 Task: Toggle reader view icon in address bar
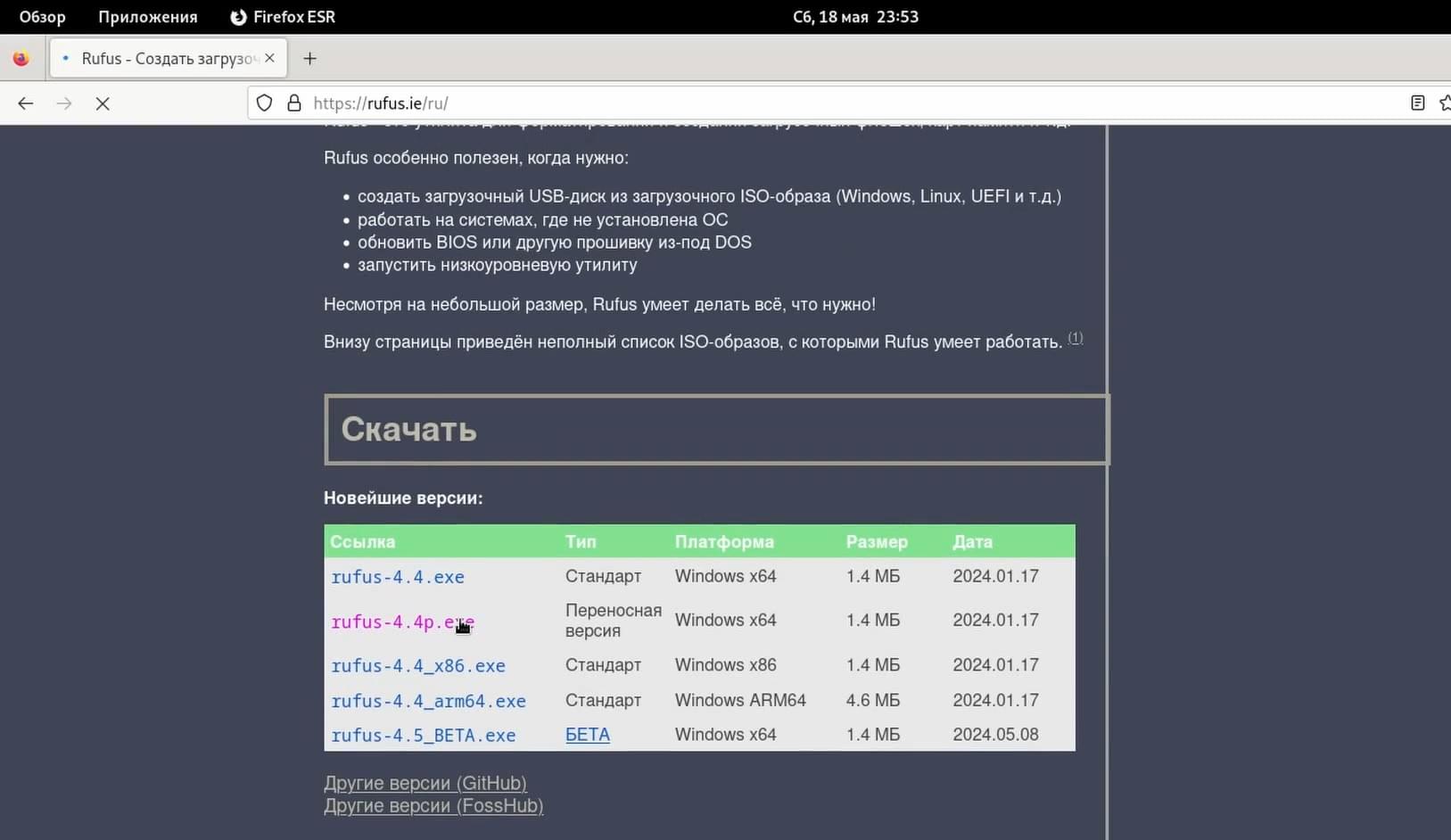click(x=1418, y=103)
